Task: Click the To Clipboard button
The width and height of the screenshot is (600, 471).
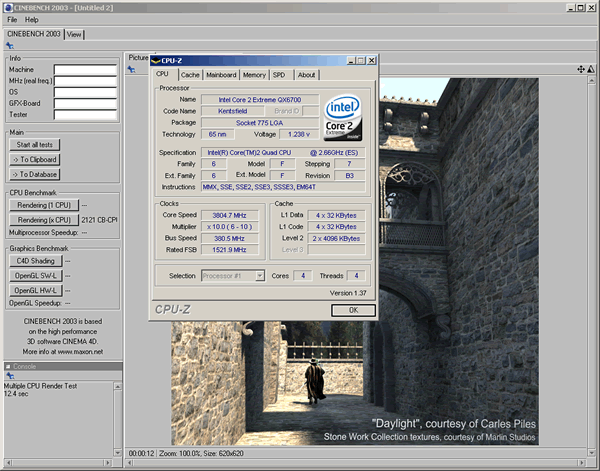Action: 34,160
